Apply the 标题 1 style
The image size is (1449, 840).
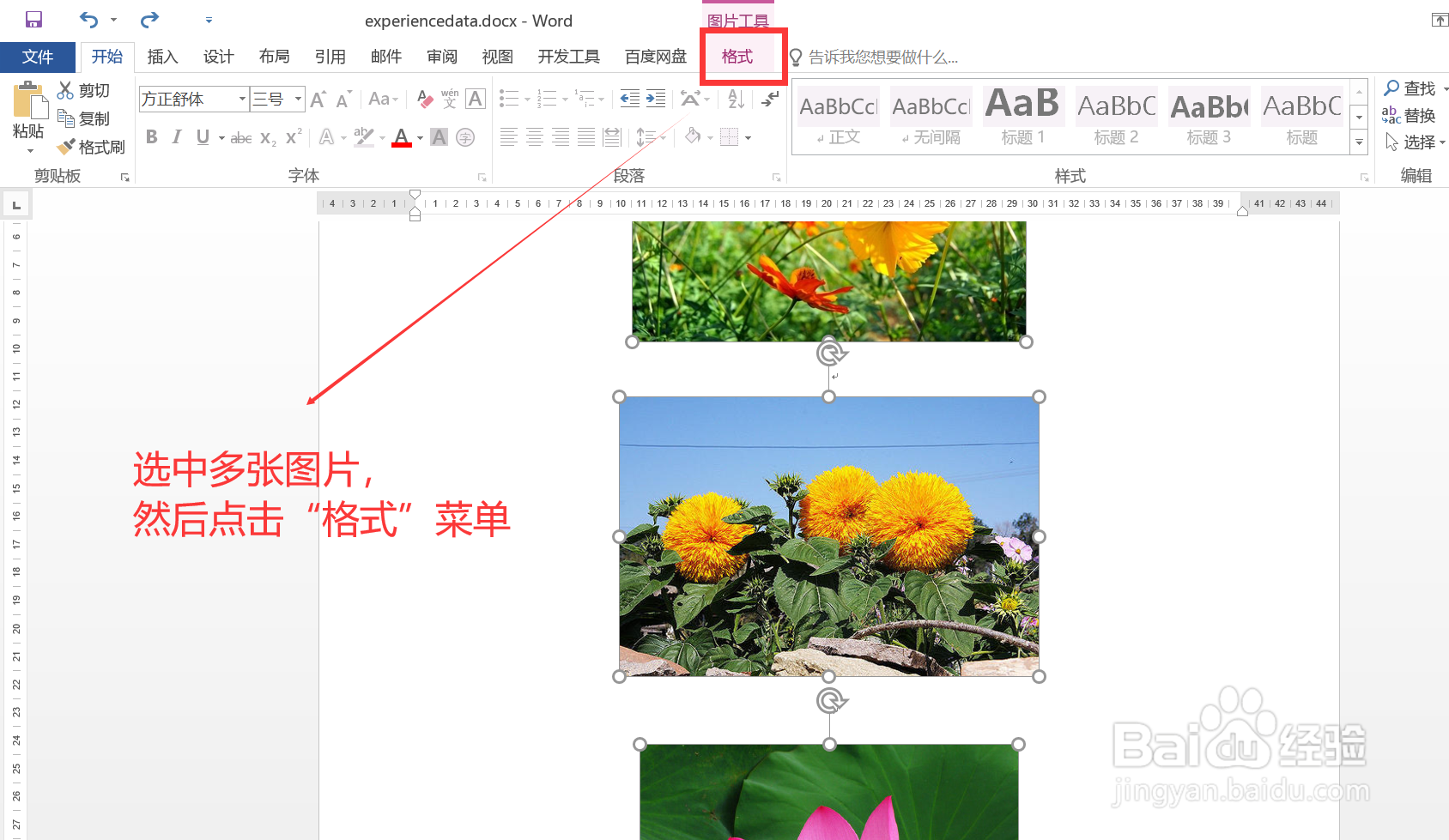tap(1022, 114)
